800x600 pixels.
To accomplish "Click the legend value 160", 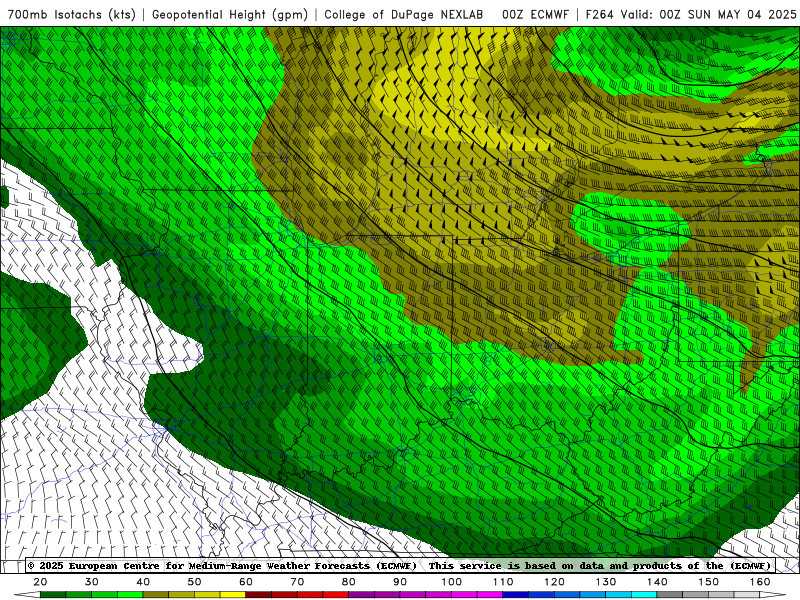I will [760, 582].
